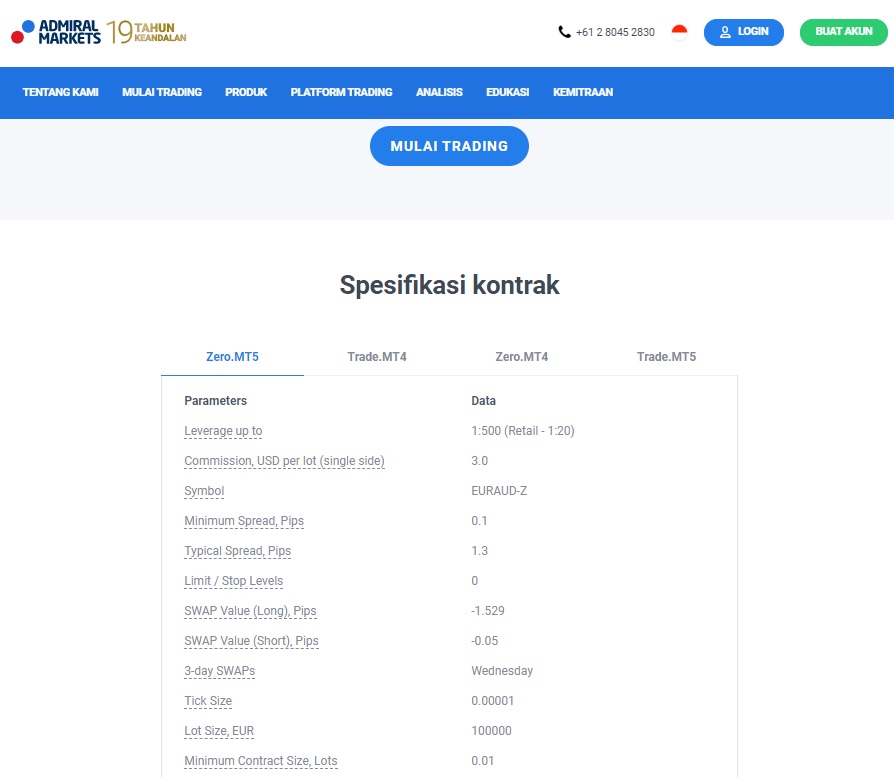This screenshot has width=894, height=777.
Task: Open the KEMITRAAN menu
Action: click(x=583, y=92)
